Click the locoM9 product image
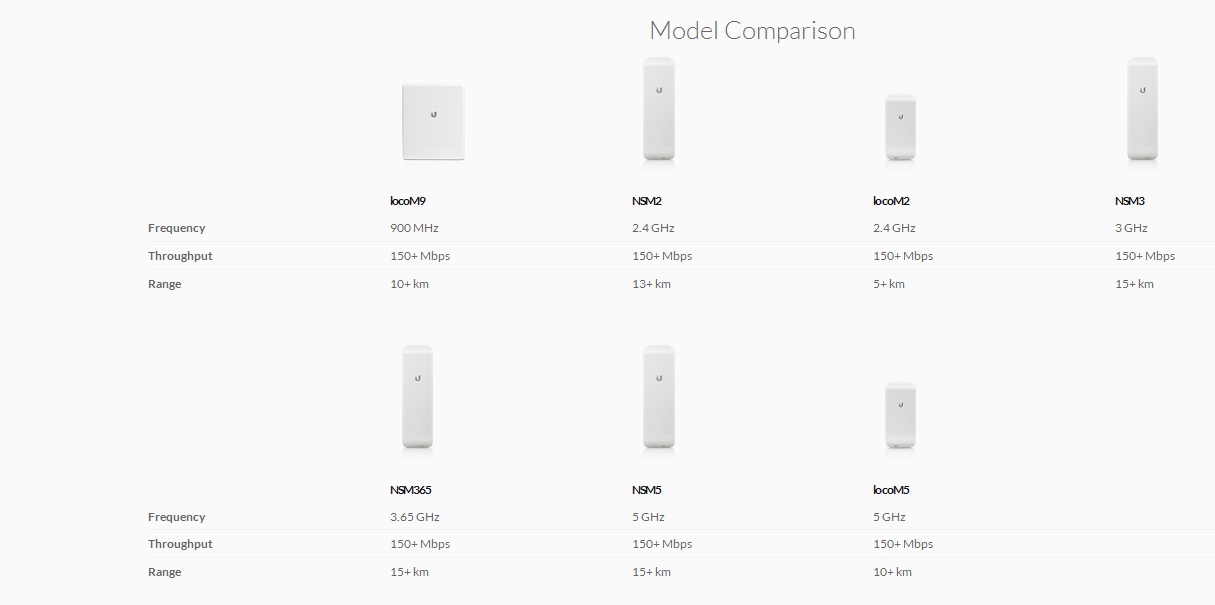Image resolution: width=1215 pixels, height=605 pixels. click(433, 122)
